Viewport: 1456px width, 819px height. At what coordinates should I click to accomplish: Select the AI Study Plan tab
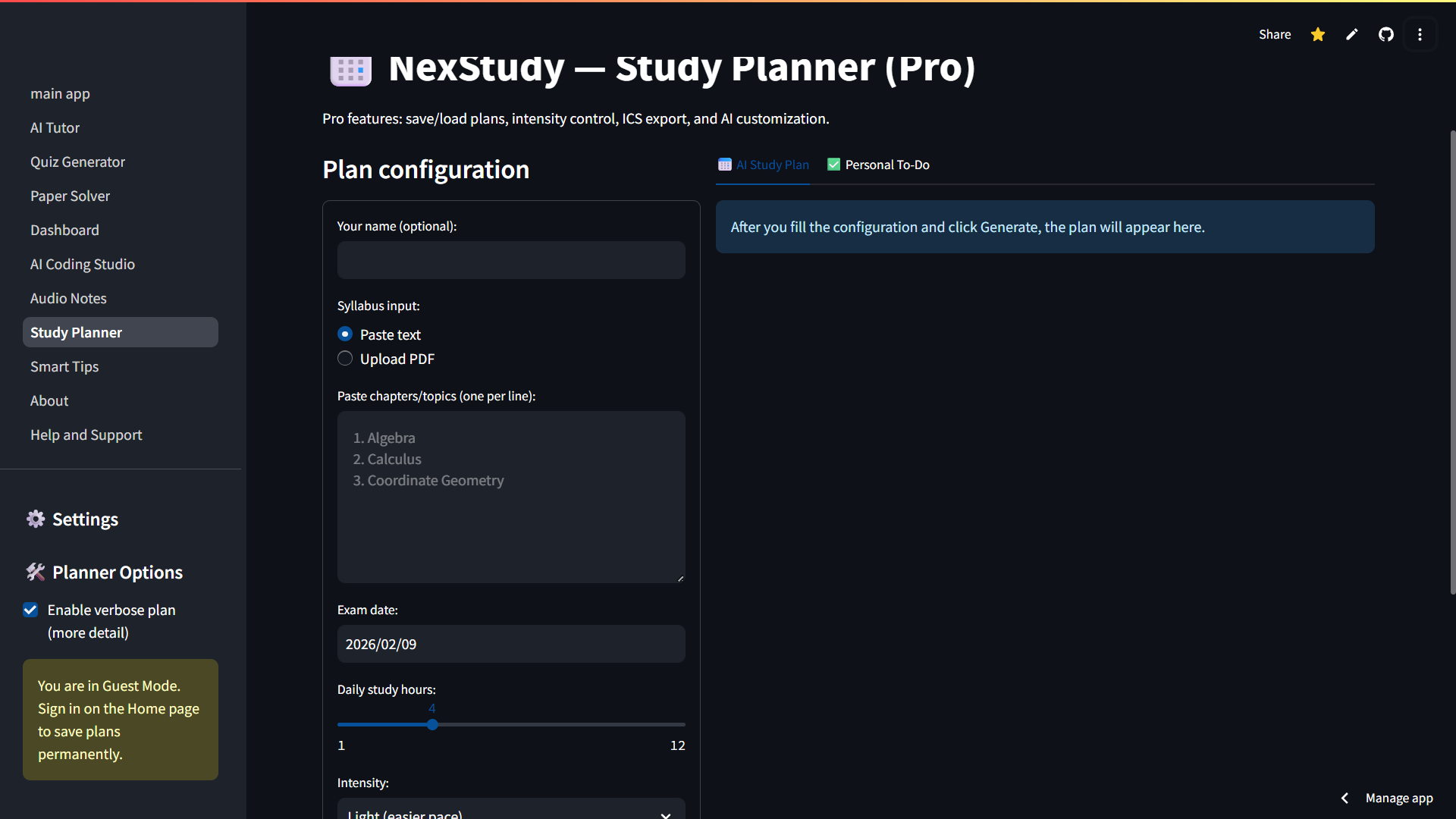click(763, 164)
